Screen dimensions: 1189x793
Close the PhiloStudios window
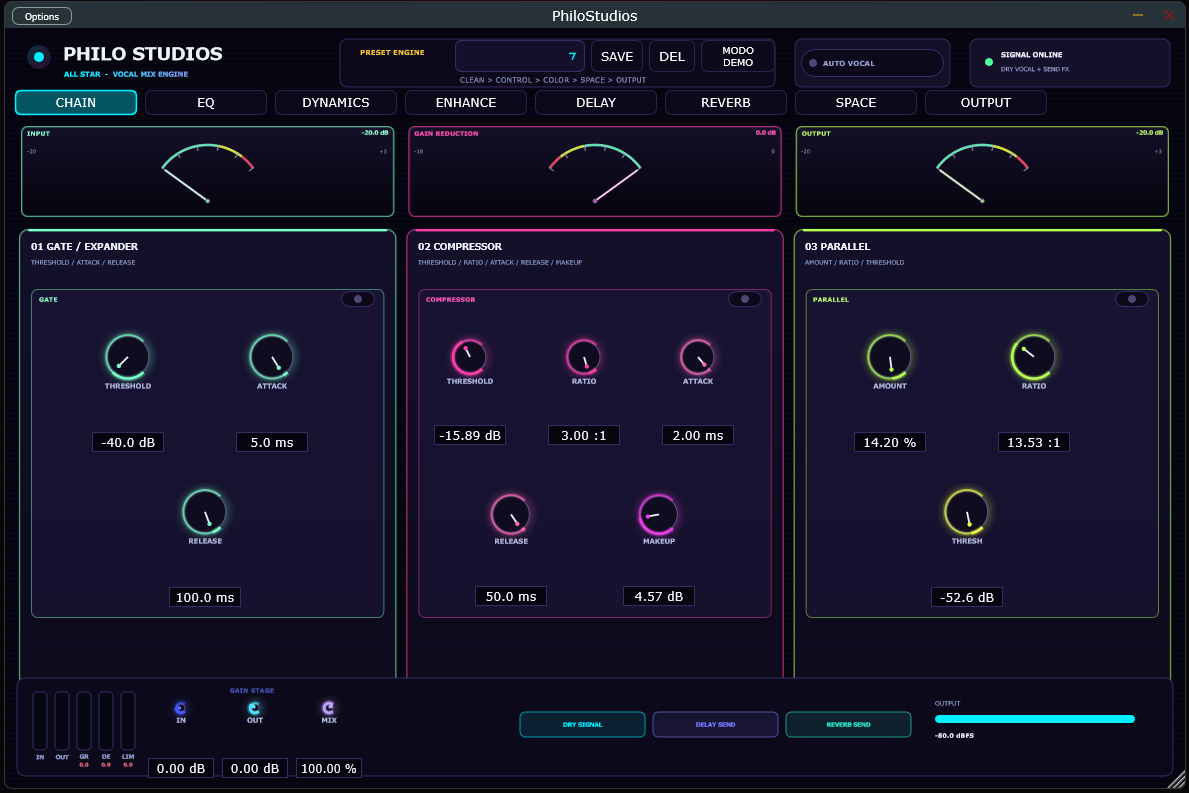(x=1169, y=15)
